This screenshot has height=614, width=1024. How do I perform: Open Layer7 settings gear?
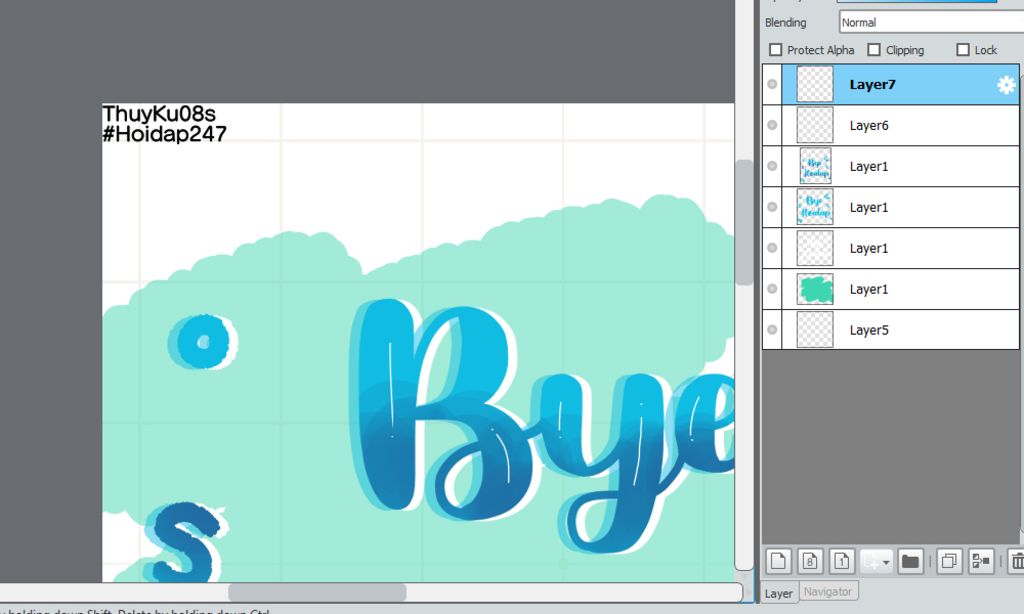pos(1006,85)
